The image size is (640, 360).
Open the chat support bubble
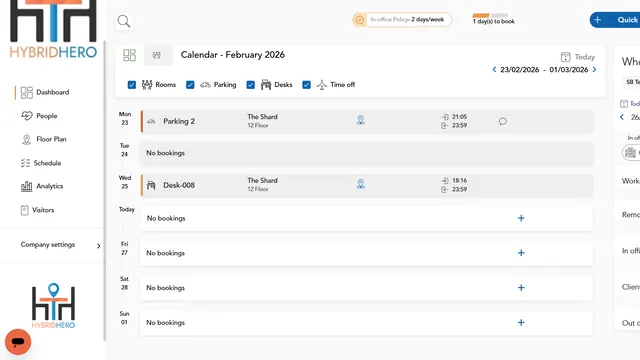pos(18,342)
